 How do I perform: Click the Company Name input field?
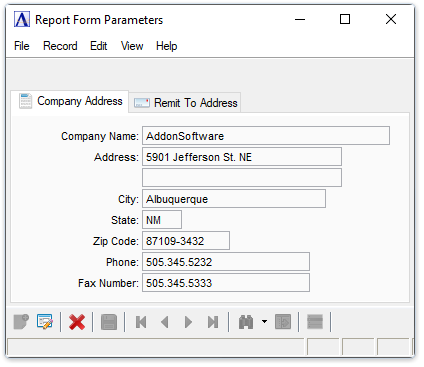pyautogui.click(x=266, y=136)
